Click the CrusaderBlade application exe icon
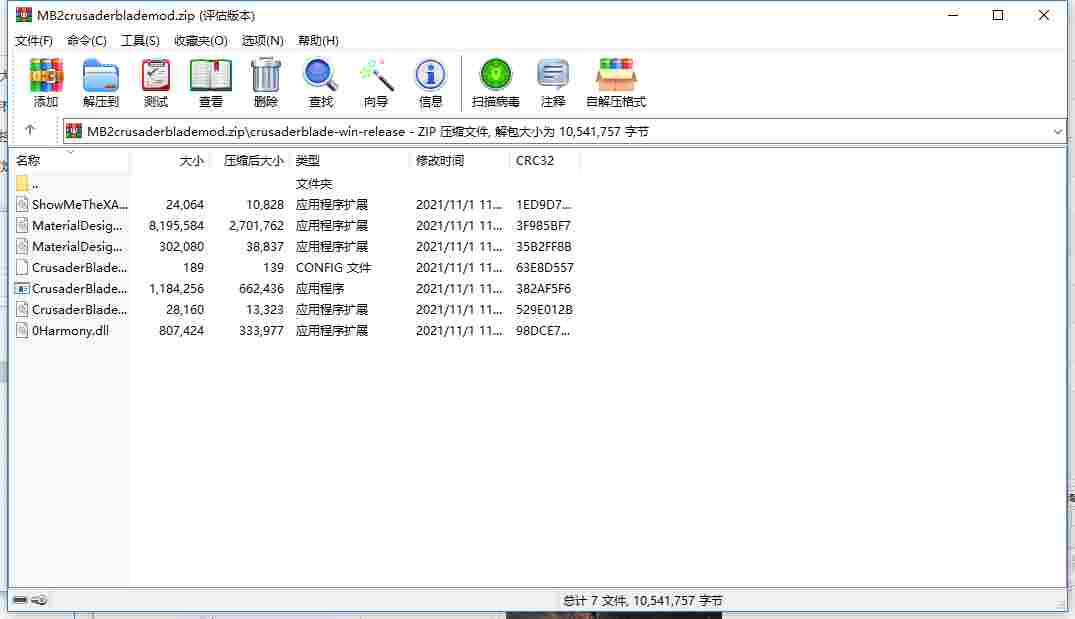 pos(22,289)
